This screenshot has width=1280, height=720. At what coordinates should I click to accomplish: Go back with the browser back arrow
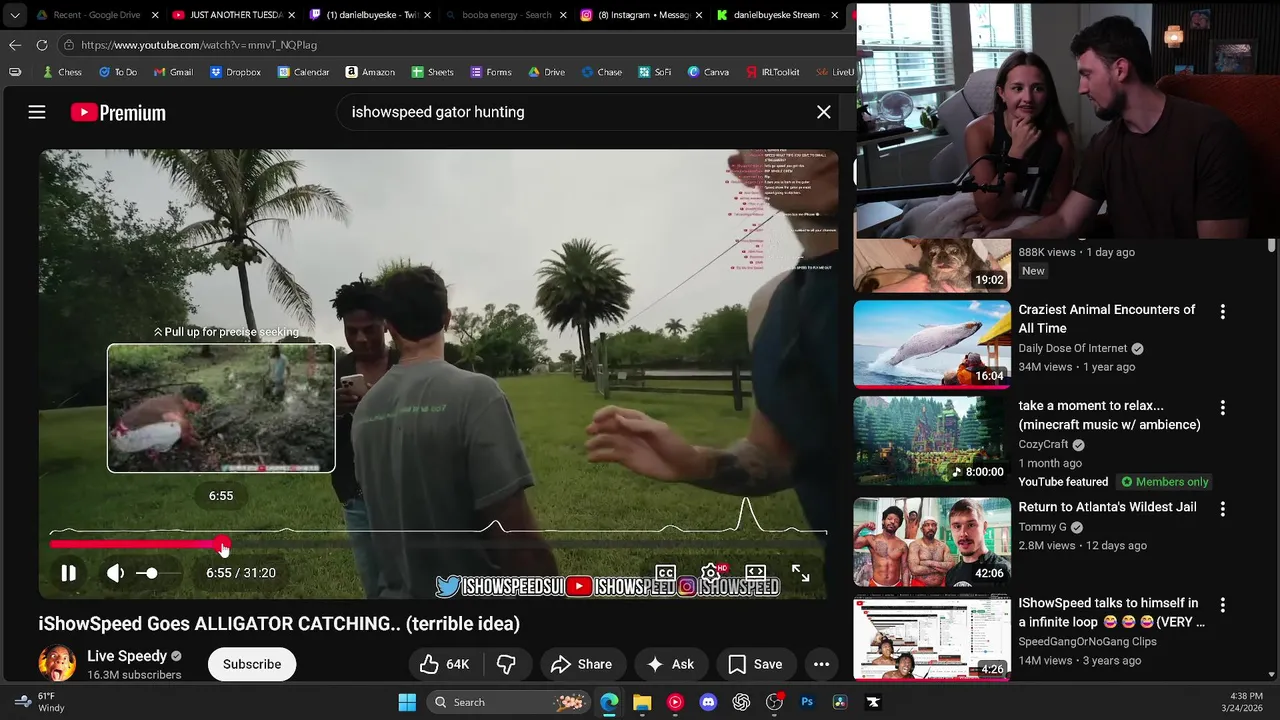coord(15,45)
